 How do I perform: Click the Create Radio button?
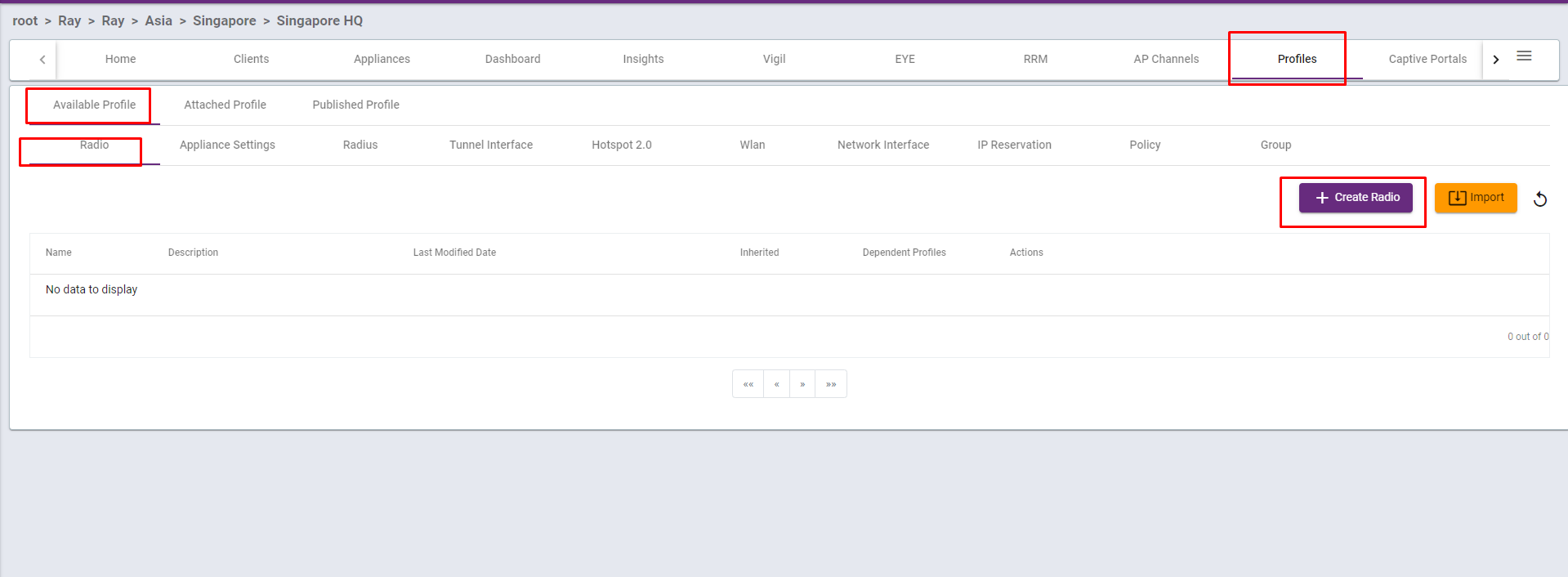[x=1356, y=198]
